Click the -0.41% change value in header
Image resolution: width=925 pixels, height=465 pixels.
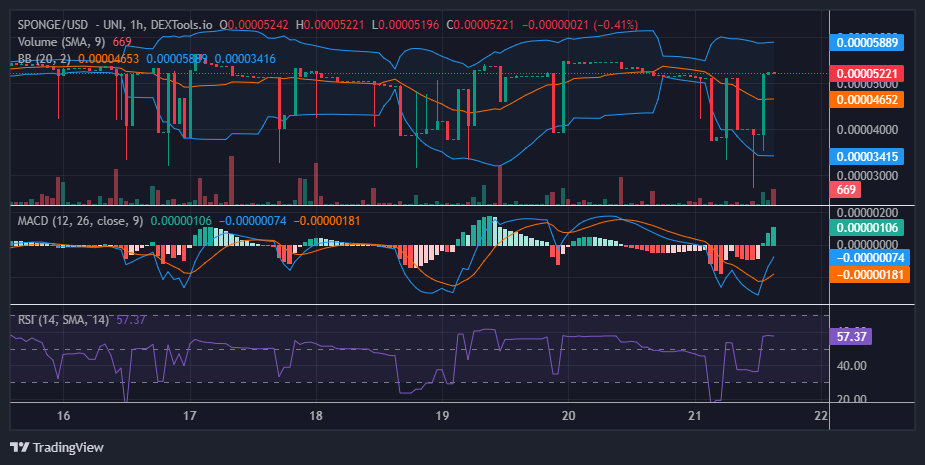pyautogui.click(x=615, y=25)
